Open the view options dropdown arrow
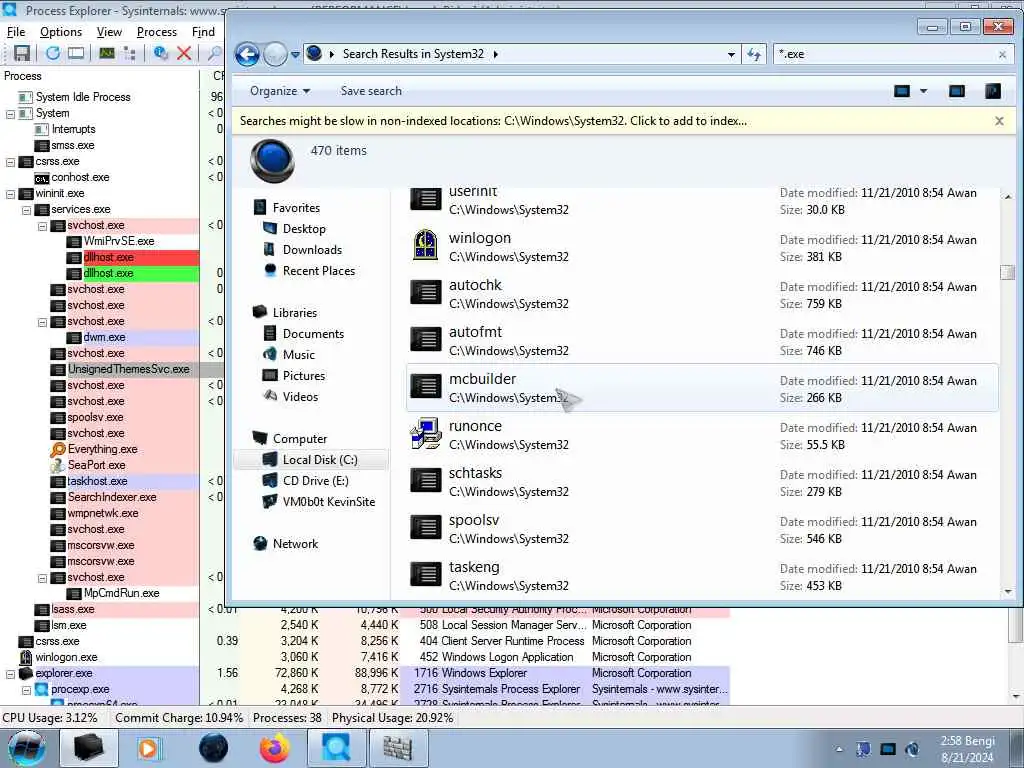 923,91
